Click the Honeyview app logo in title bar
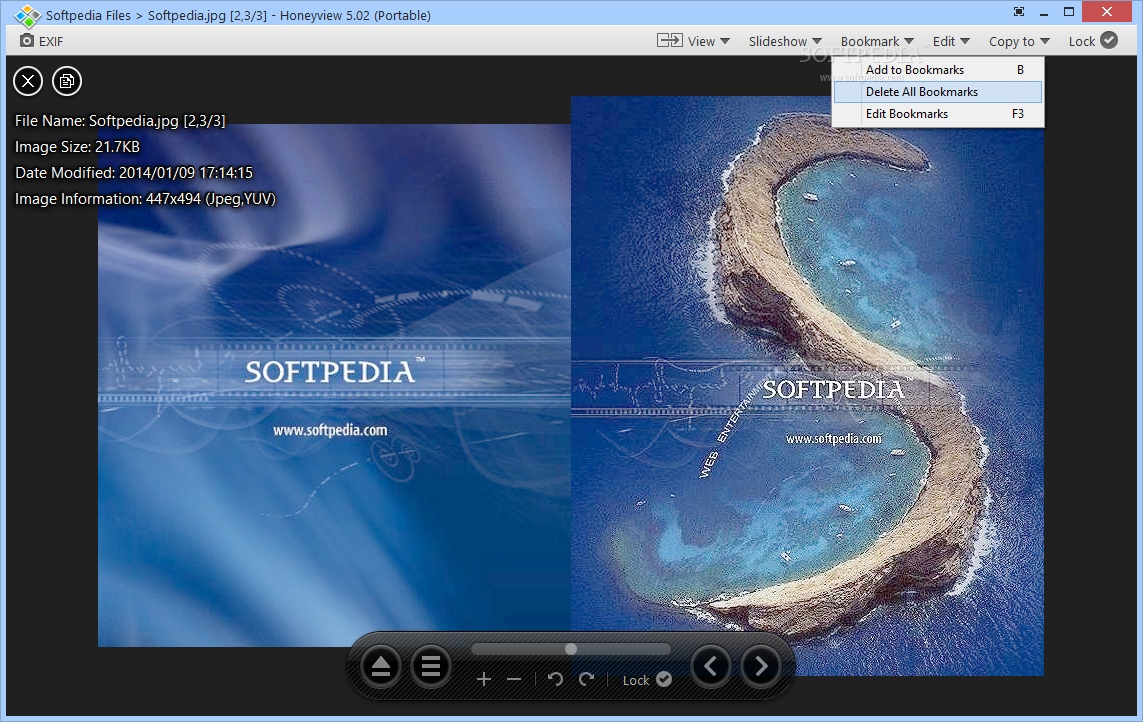 pos(27,15)
